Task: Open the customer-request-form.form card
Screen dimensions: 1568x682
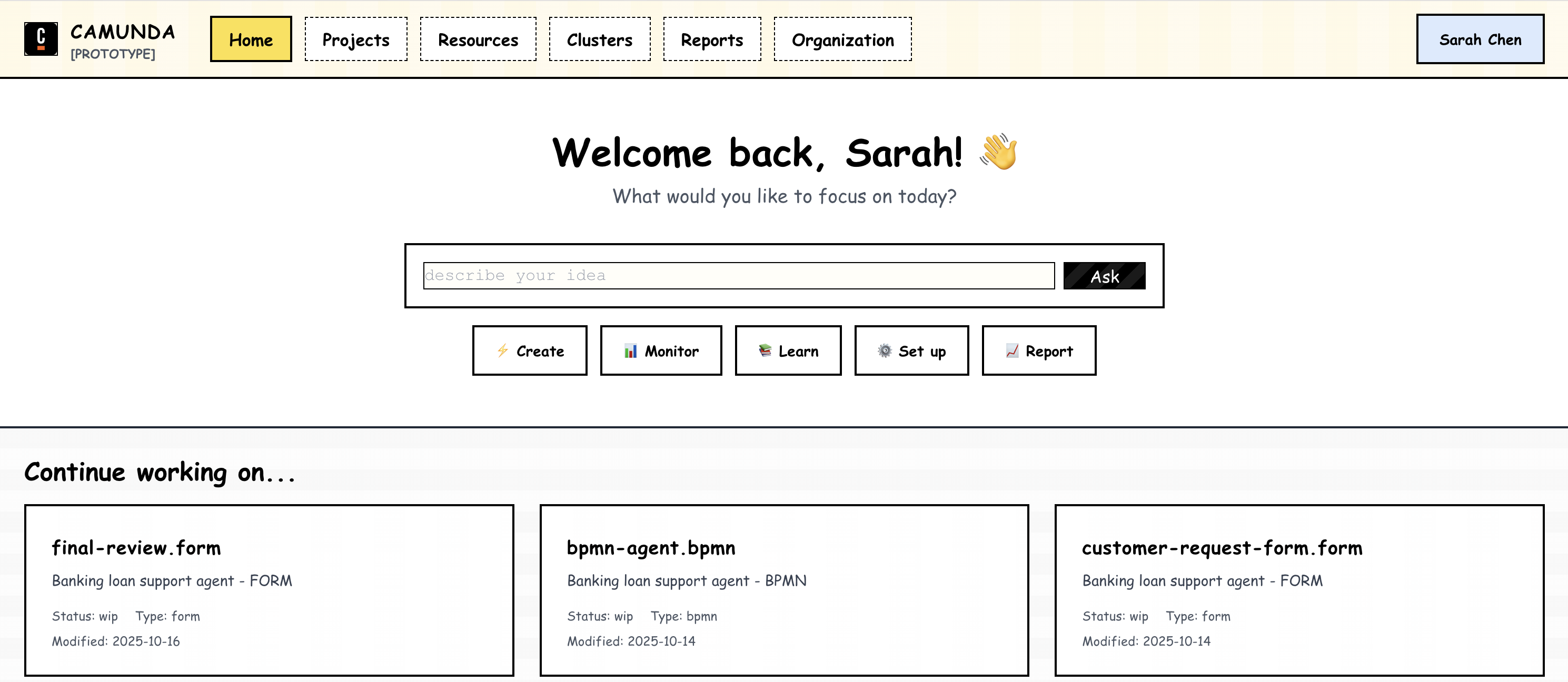Action: (x=1299, y=589)
